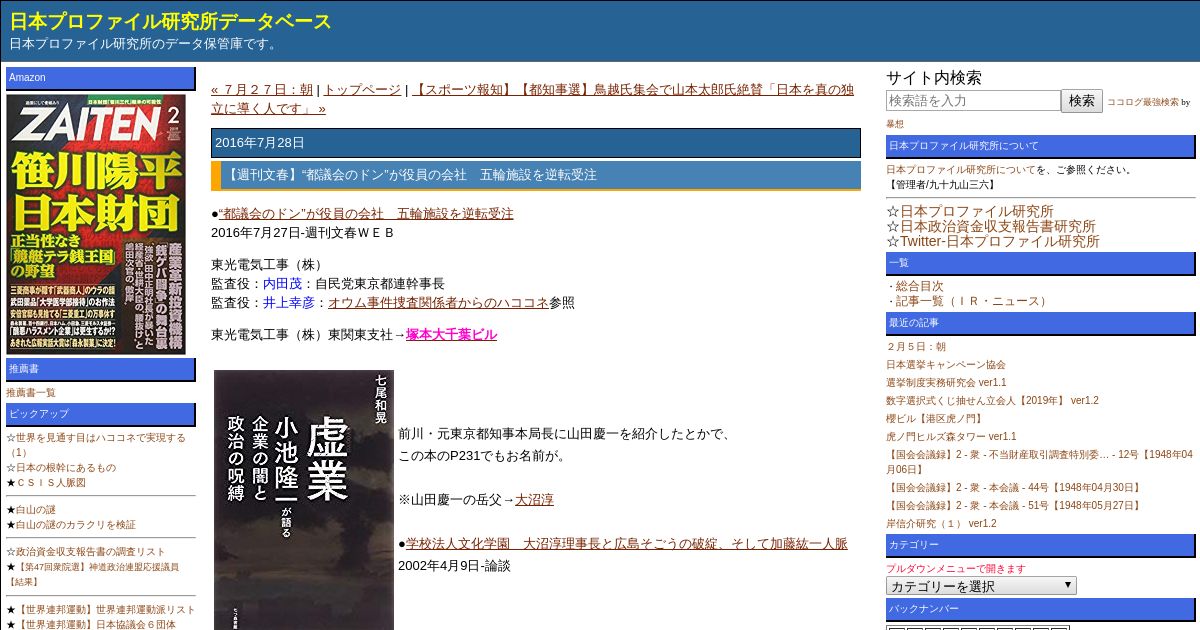This screenshot has height=630, width=1200.
Task: Open 推薦書一覧 link in sidebar
Action: coord(31,393)
